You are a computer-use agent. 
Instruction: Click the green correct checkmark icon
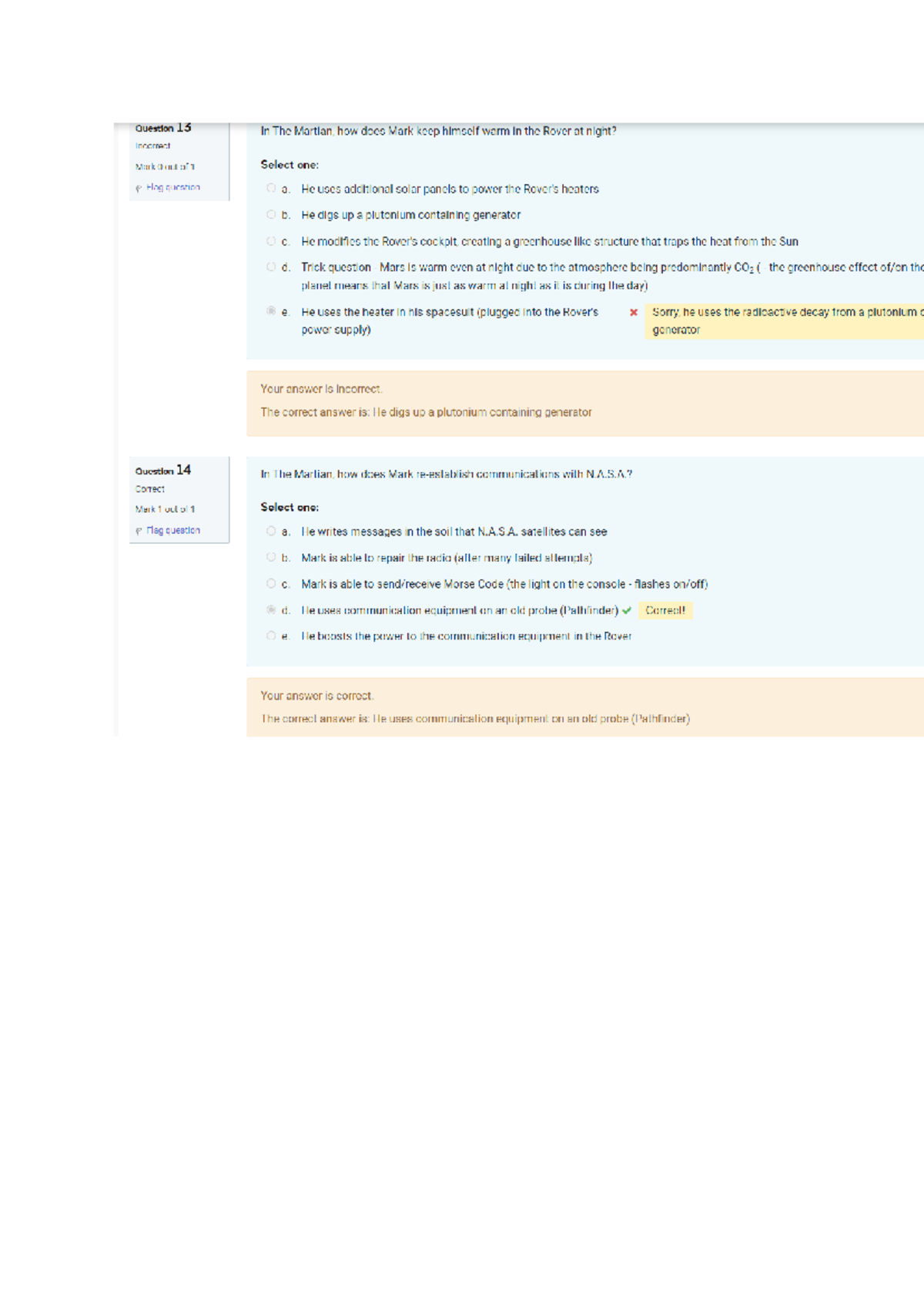pyautogui.click(x=627, y=611)
